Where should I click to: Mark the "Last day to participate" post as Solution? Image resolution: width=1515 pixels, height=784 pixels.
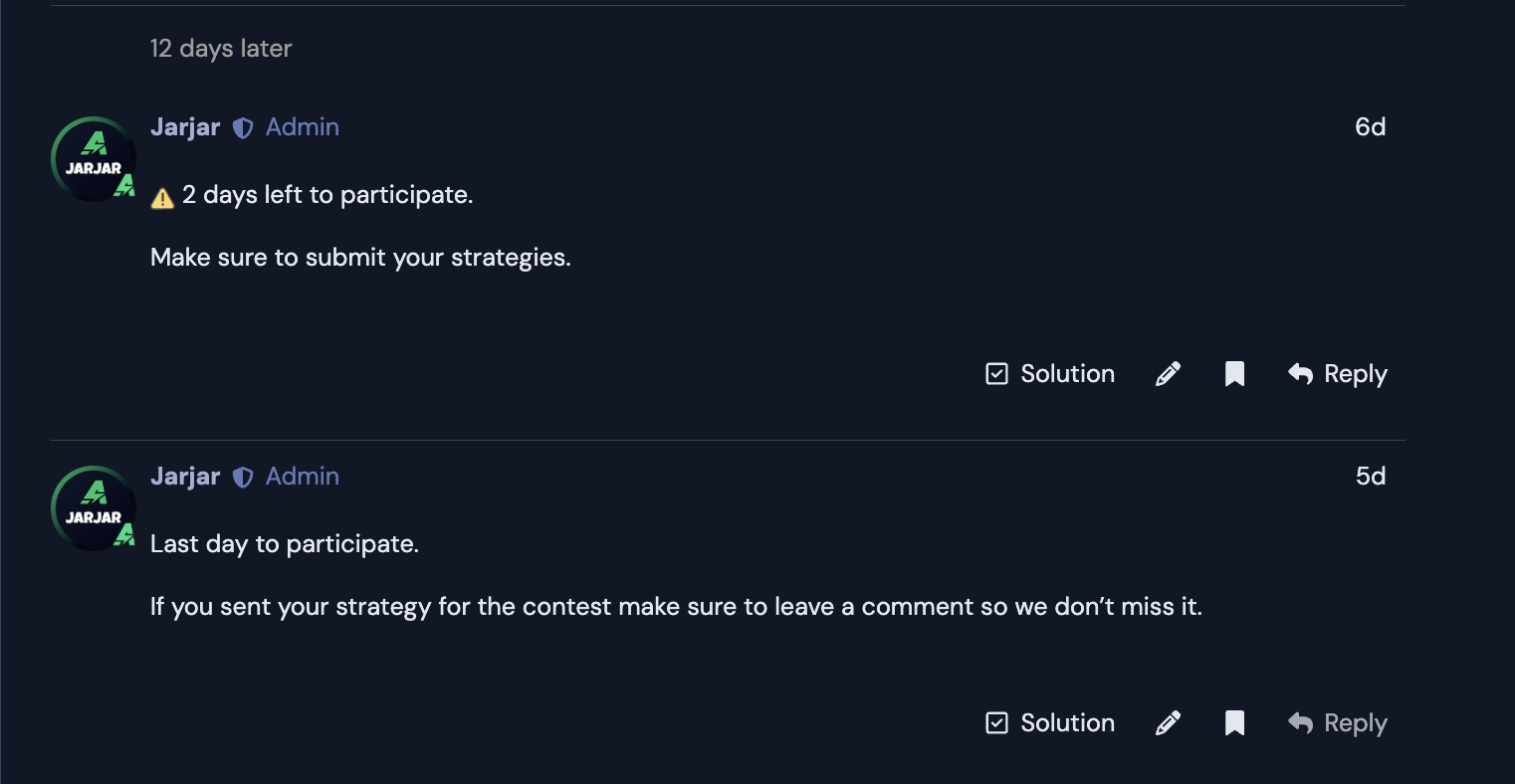1049,723
